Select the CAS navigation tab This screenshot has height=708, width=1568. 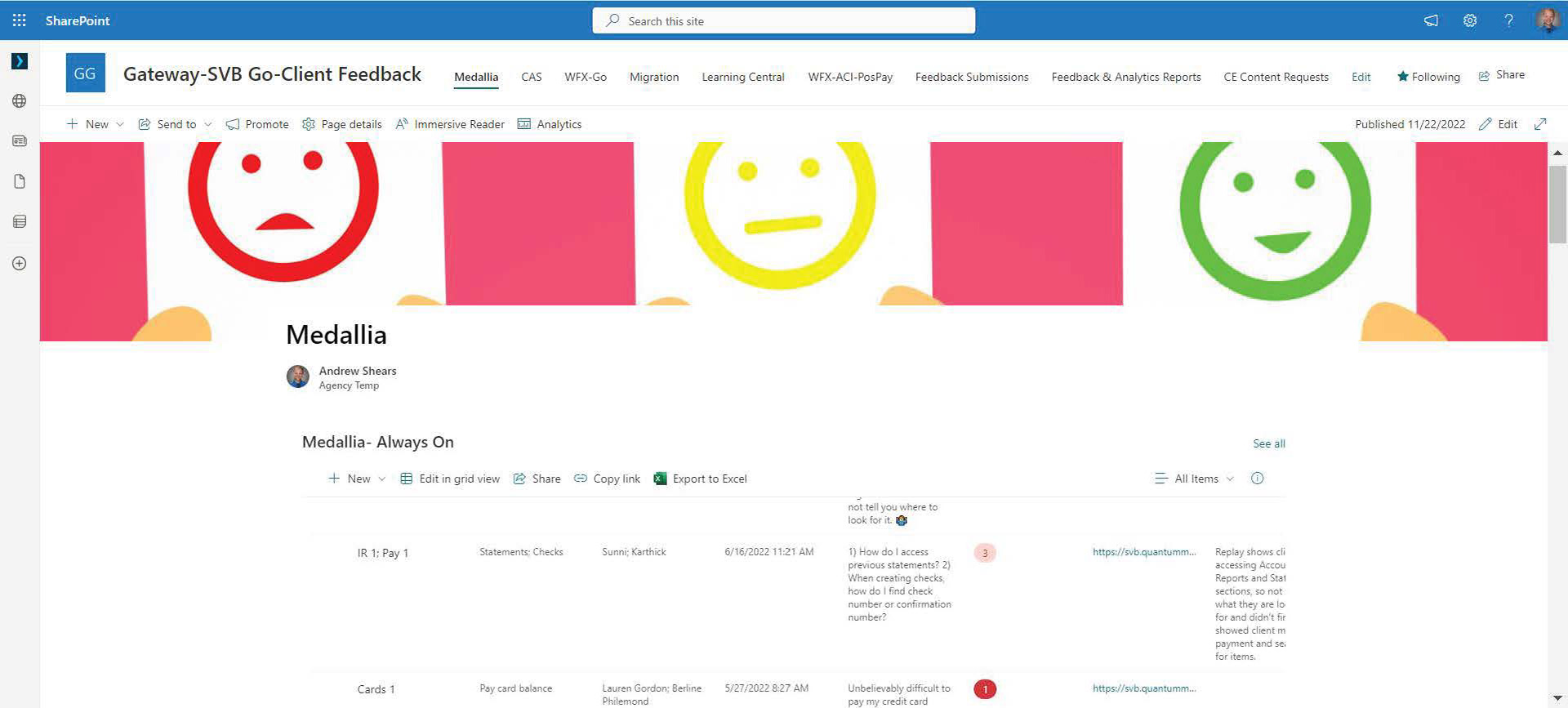[532, 77]
